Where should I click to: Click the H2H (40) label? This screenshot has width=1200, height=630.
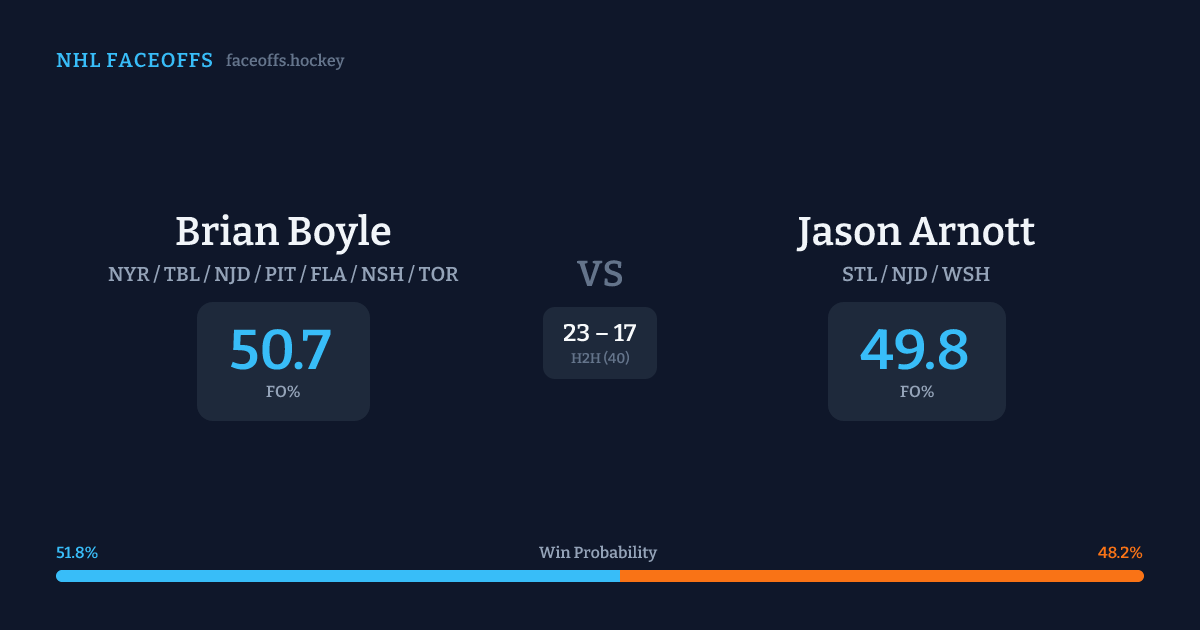click(600, 358)
